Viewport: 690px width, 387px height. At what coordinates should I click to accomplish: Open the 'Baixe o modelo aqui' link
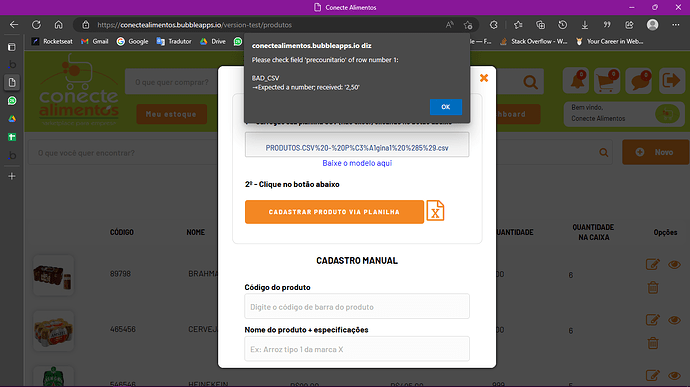tap(357, 163)
